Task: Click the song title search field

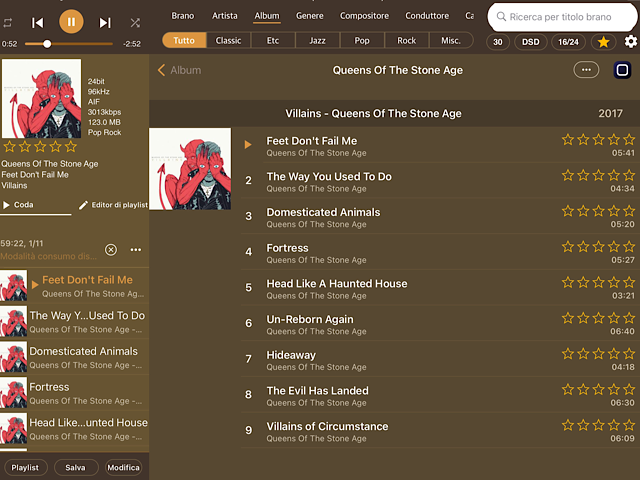Action: tap(565, 17)
